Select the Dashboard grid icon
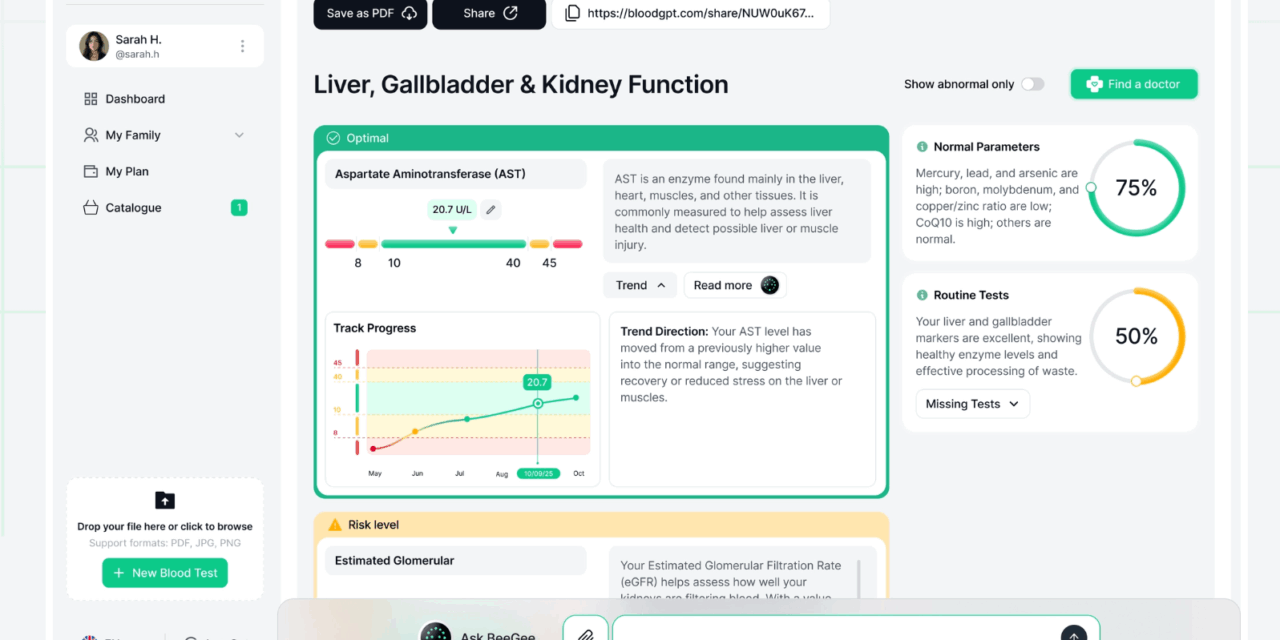This screenshot has height=640, width=1280. [x=91, y=98]
